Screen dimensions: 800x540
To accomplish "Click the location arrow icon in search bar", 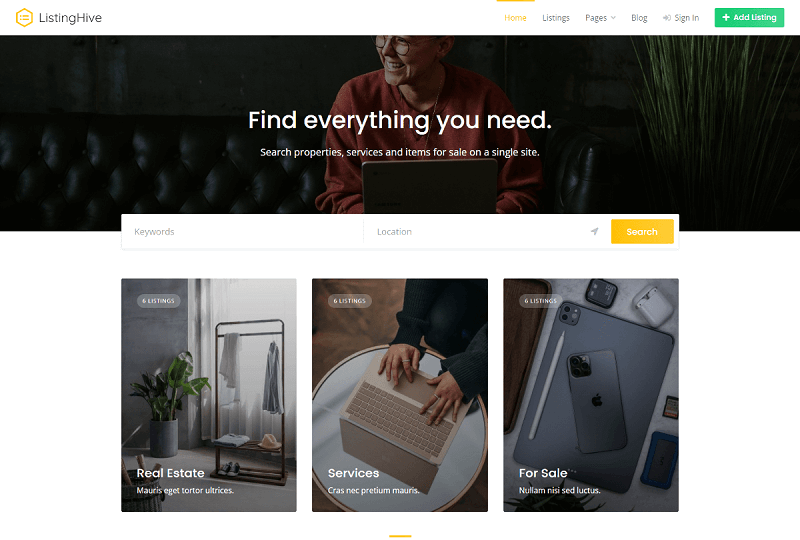I will [x=594, y=232].
